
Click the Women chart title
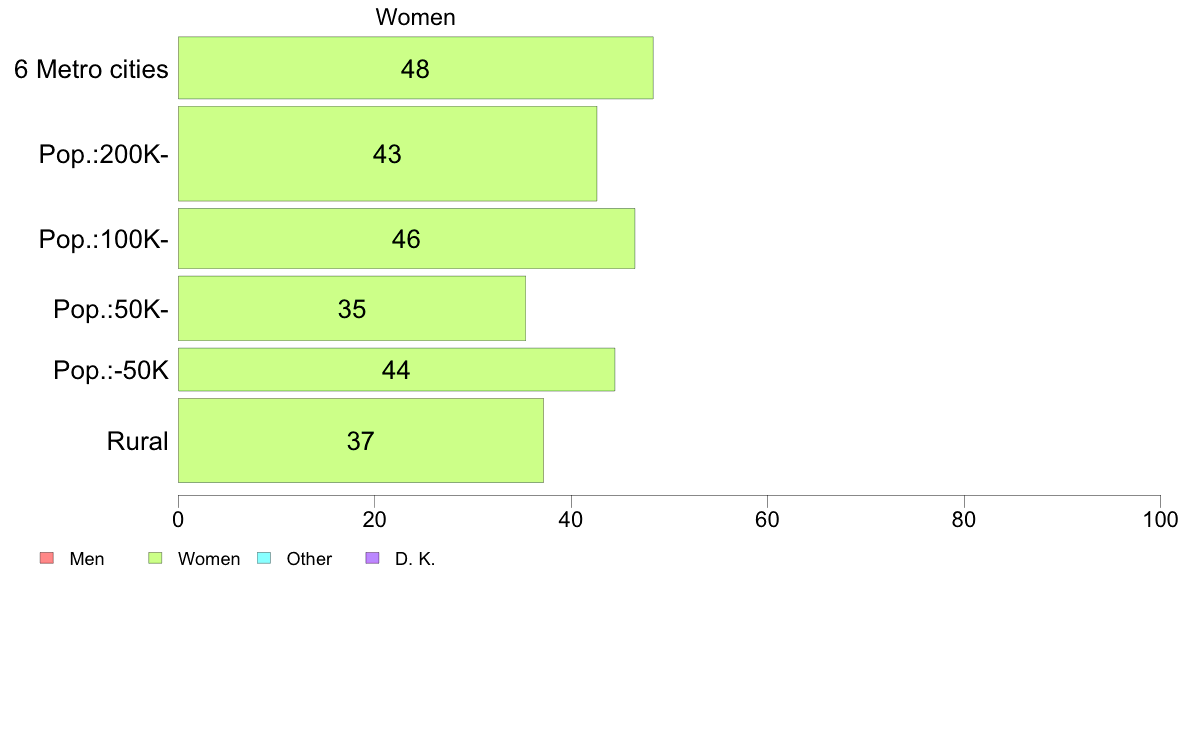point(415,17)
